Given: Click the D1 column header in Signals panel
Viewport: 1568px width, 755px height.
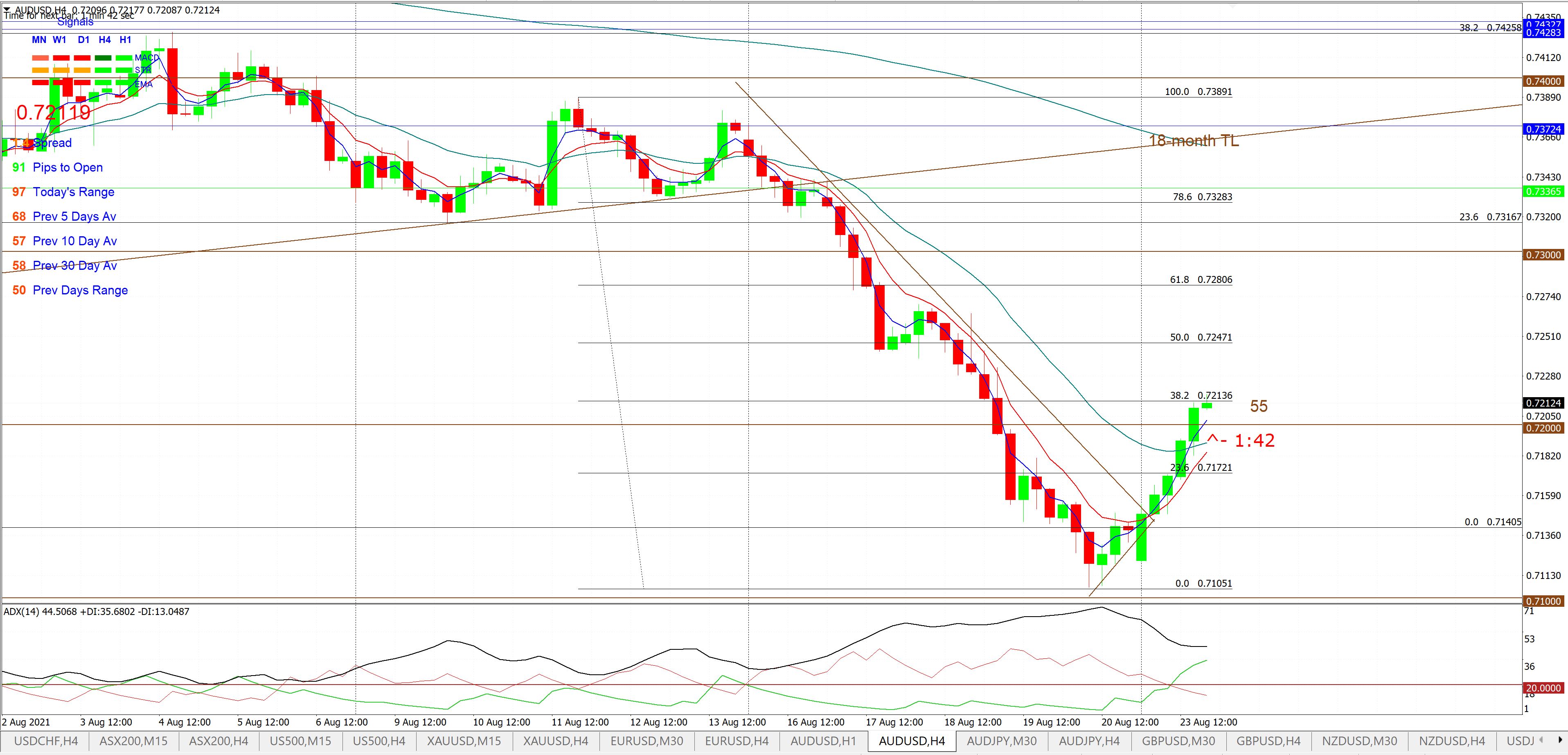Looking at the screenshot, I should click(83, 40).
